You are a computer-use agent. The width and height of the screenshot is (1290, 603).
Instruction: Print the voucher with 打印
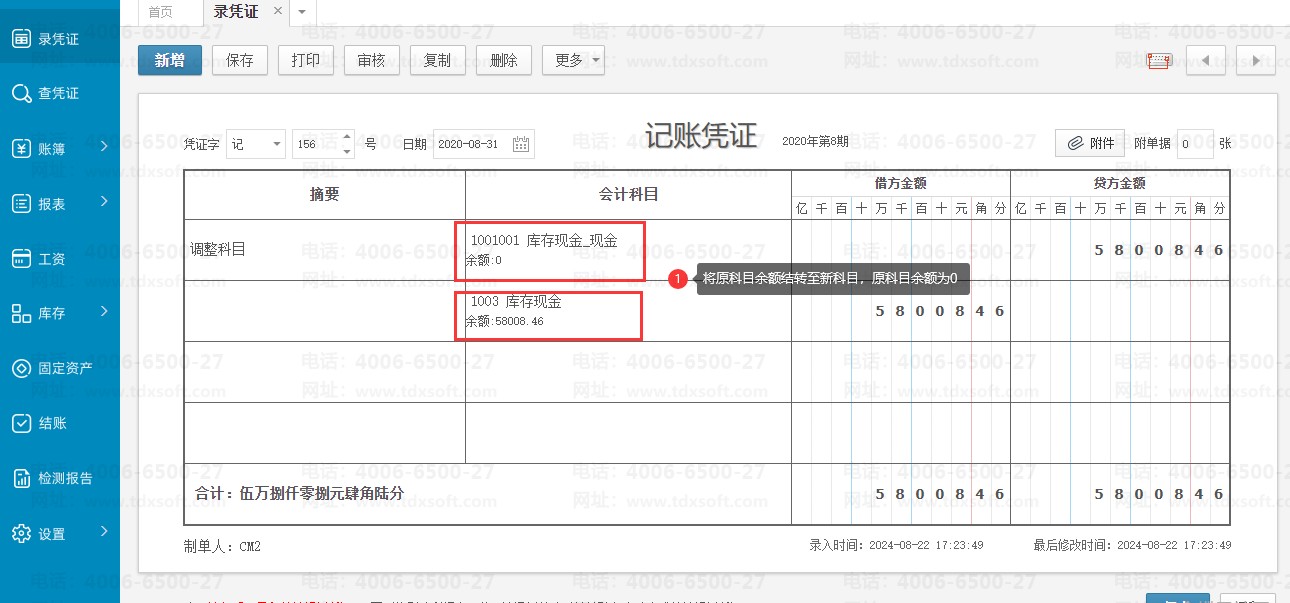tap(306, 60)
